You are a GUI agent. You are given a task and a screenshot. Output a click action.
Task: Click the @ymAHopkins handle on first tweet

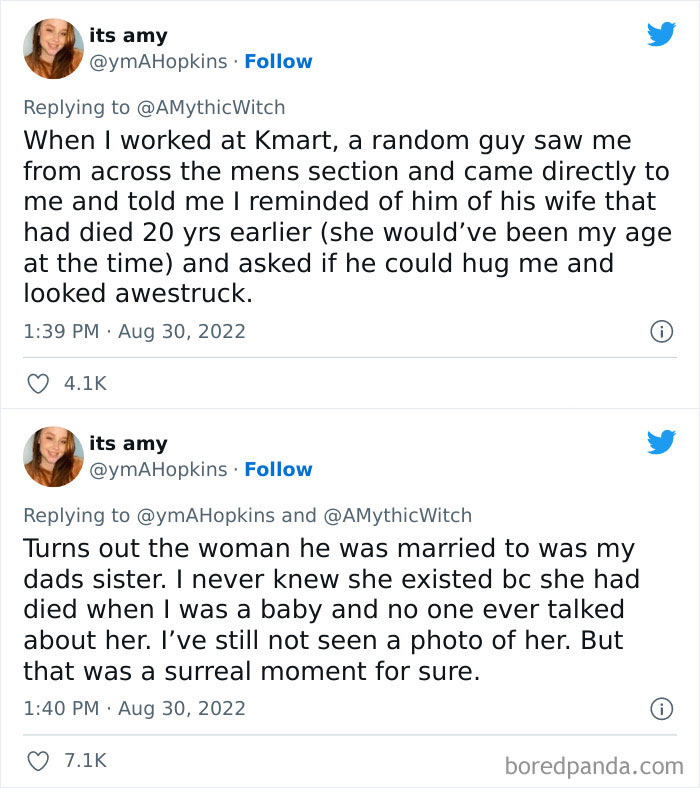click(x=159, y=61)
